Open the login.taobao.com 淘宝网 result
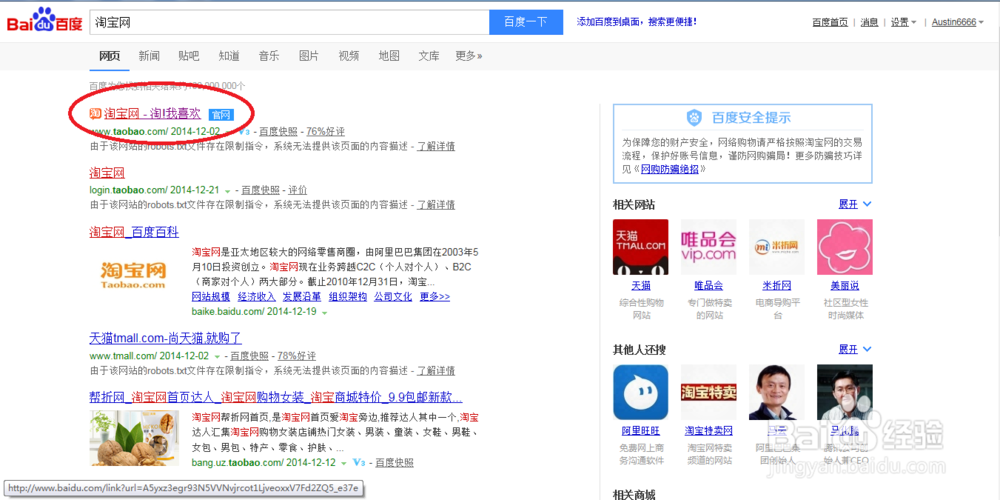This screenshot has height=500, width=1000. (x=107, y=173)
